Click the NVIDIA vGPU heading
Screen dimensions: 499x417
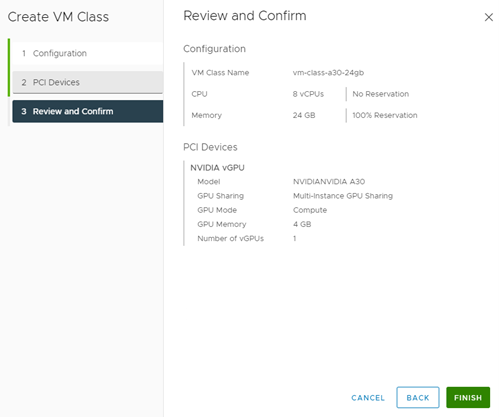[217, 168]
